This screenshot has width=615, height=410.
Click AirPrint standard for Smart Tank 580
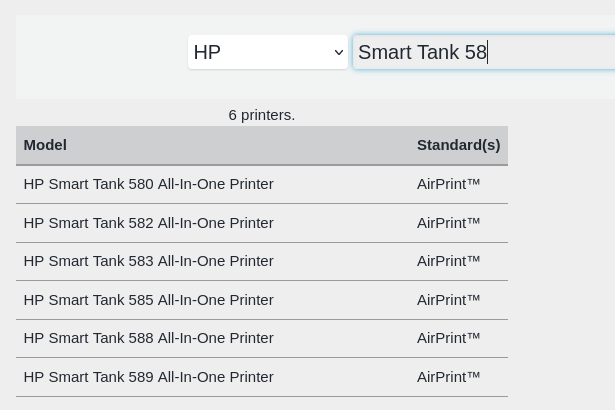tap(448, 184)
